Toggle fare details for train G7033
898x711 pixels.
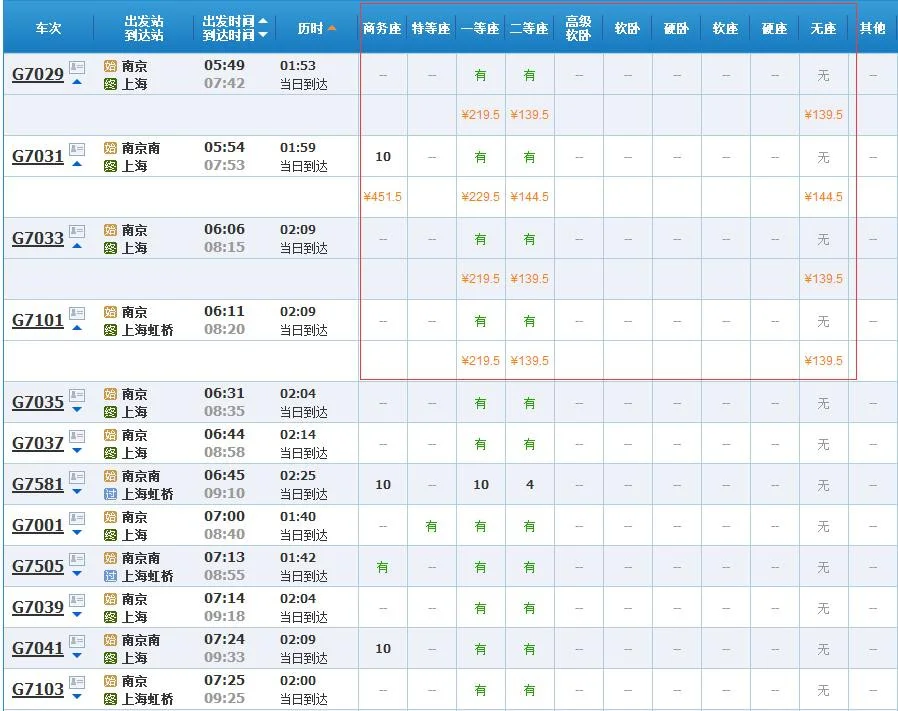(76, 246)
